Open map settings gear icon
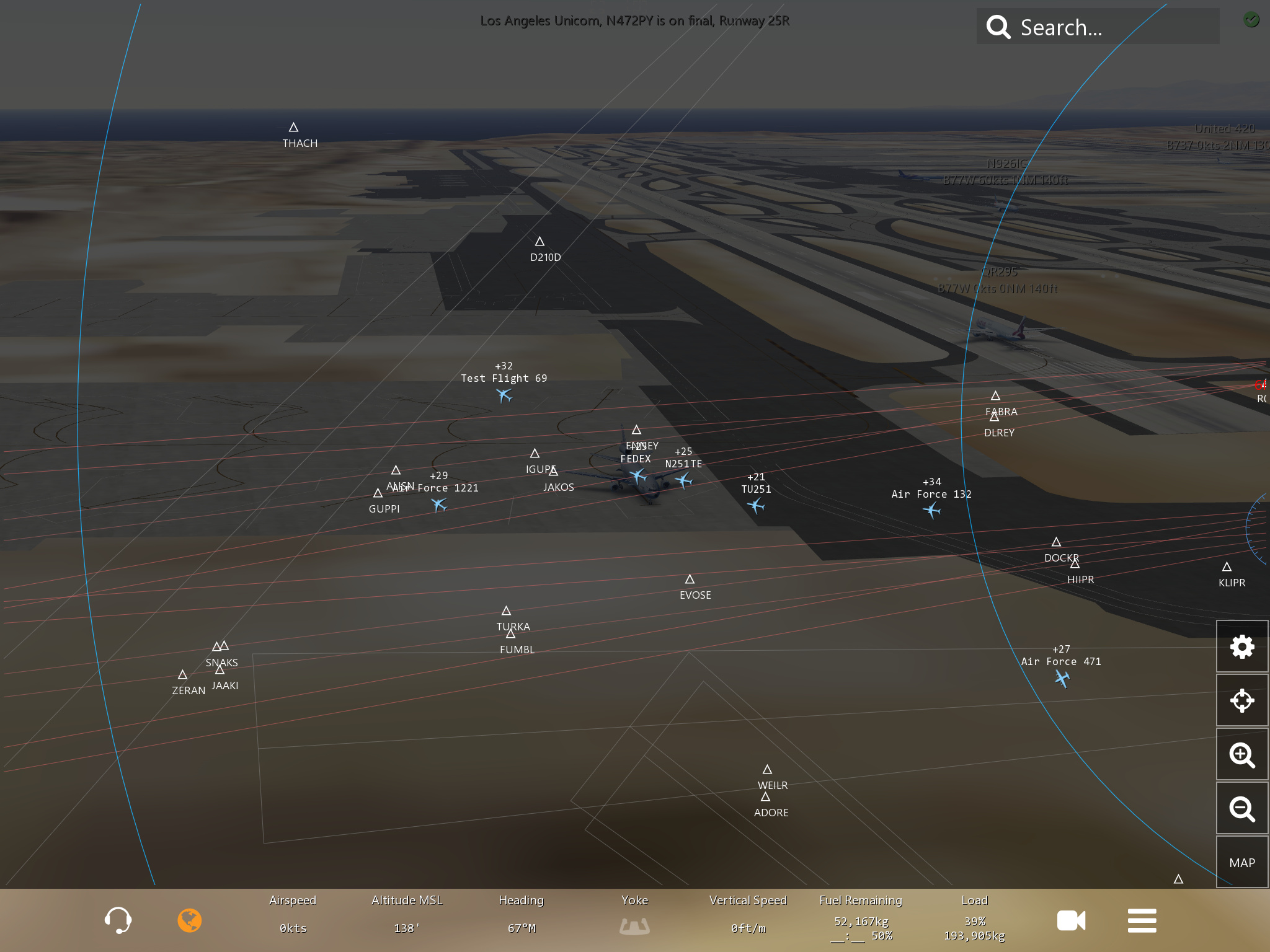This screenshot has height=952, width=1270. click(x=1241, y=646)
